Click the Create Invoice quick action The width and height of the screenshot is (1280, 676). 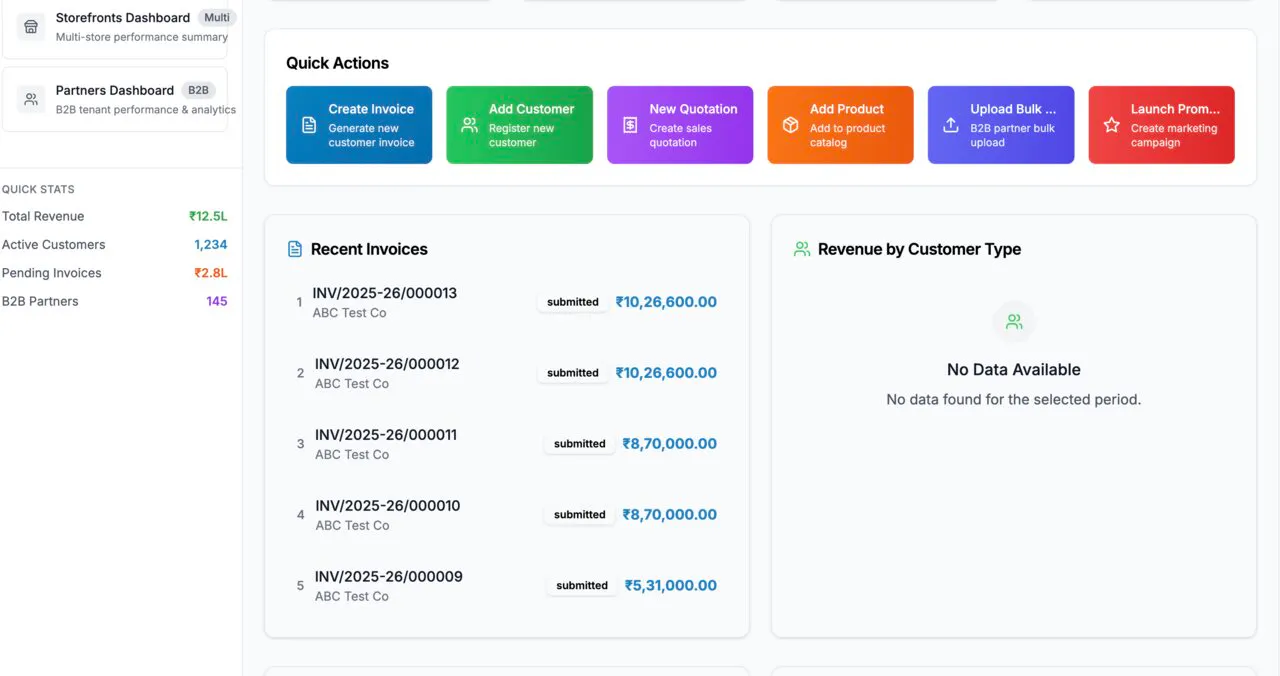[x=359, y=125]
